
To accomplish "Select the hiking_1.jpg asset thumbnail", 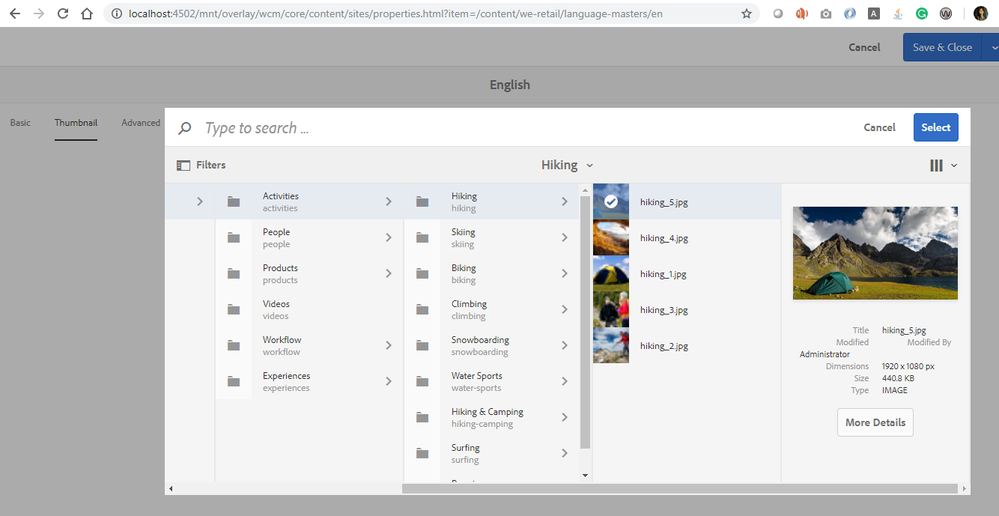I will (610, 274).
